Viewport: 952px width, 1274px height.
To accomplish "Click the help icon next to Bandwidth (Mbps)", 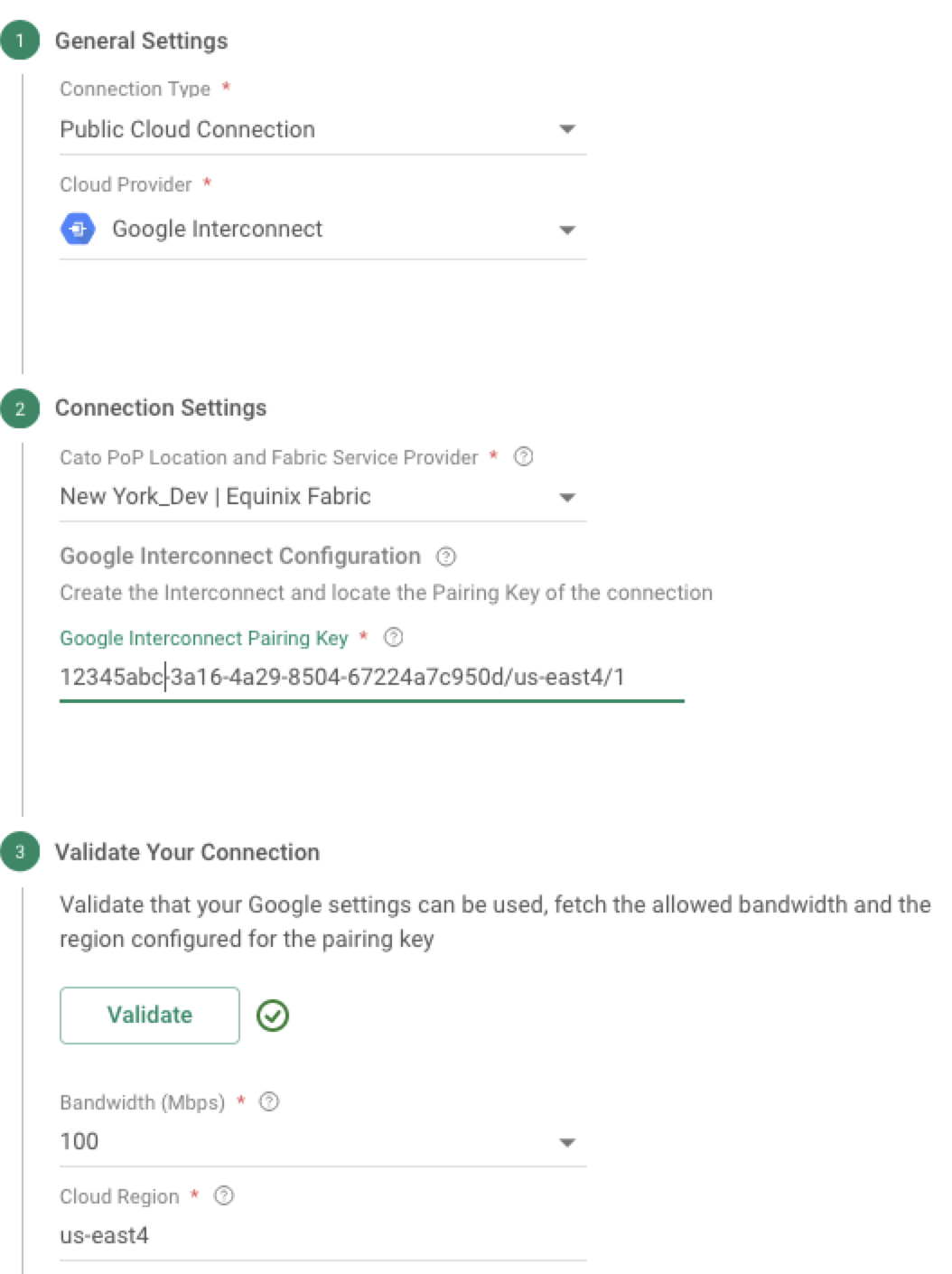I will 269,1101.
